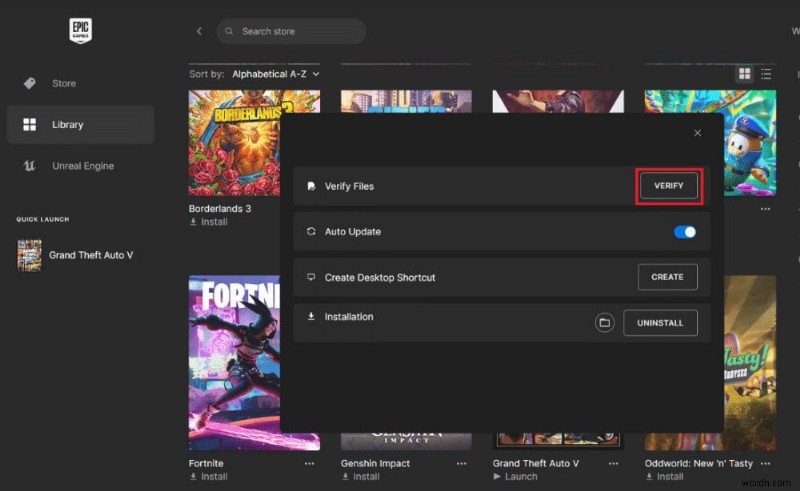
Task: Open the installation folder icon
Action: coord(605,323)
